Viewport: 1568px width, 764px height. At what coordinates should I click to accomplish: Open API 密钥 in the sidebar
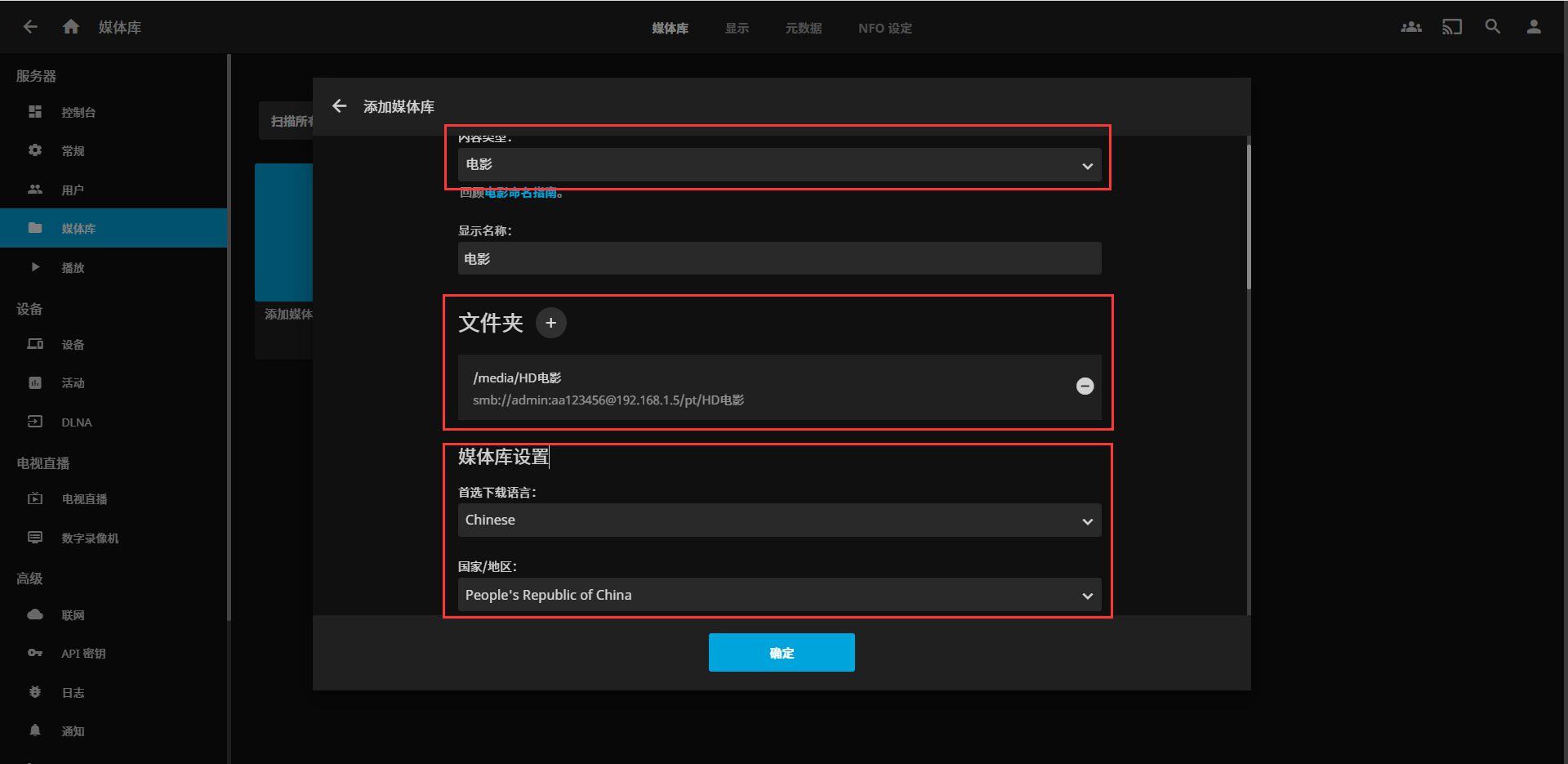coord(82,654)
